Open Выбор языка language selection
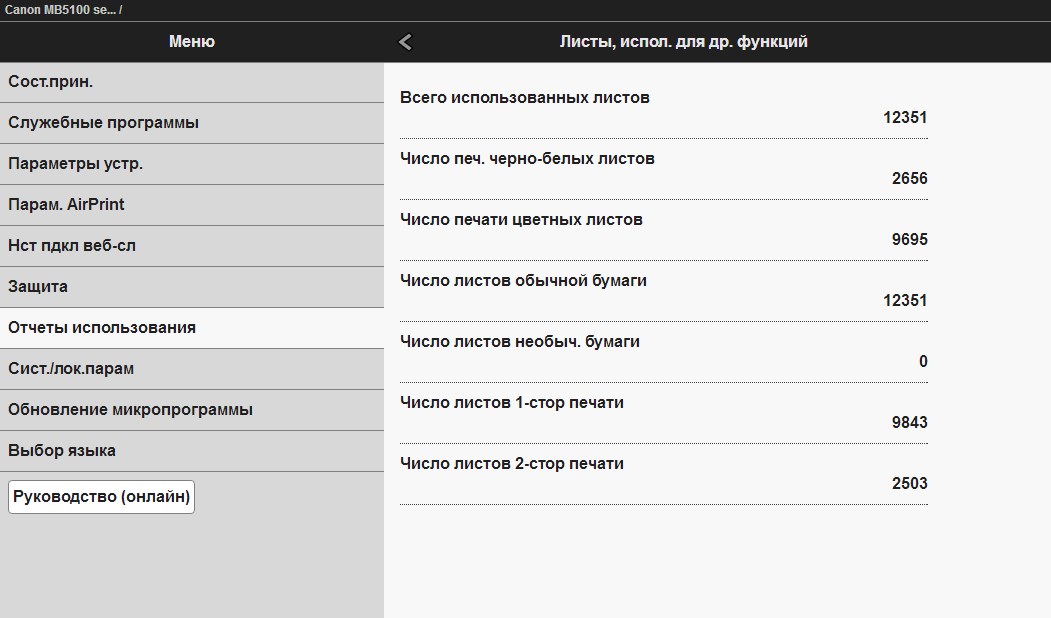The height and width of the screenshot is (618, 1051). (x=191, y=451)
